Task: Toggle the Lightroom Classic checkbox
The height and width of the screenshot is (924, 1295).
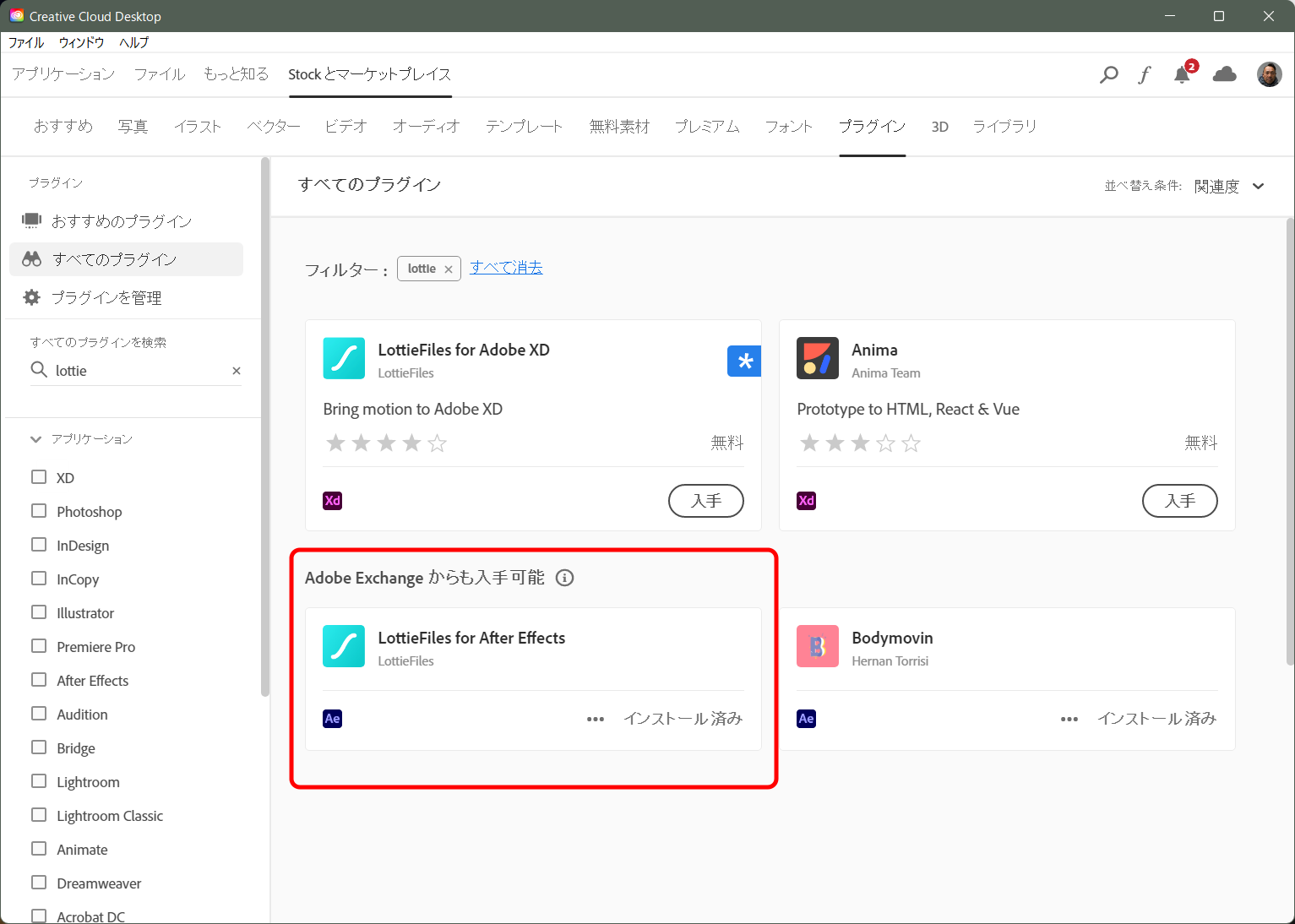Action: (39, 815)
